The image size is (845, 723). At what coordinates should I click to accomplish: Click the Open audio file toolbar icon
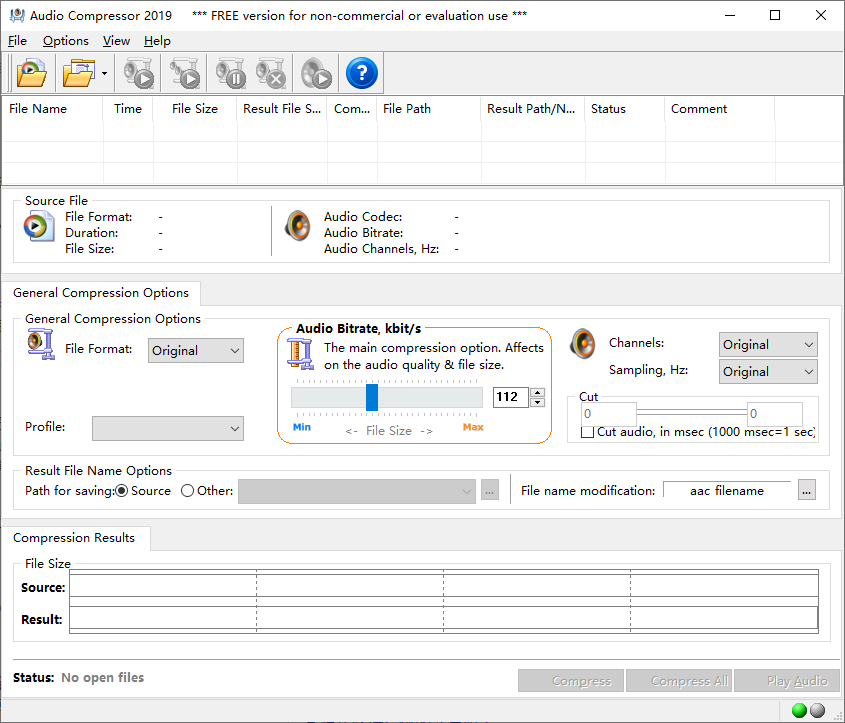click(32, 73)
